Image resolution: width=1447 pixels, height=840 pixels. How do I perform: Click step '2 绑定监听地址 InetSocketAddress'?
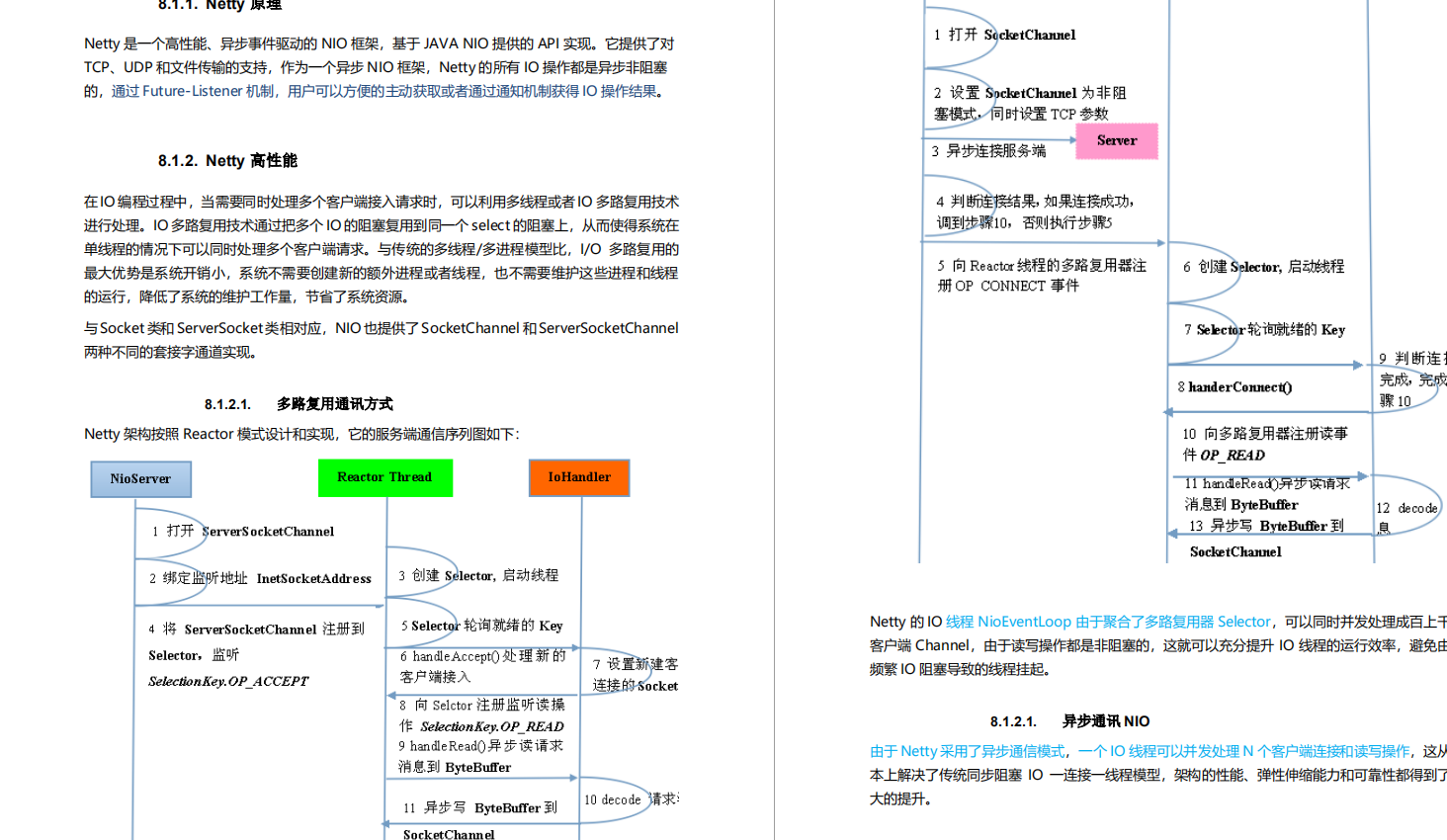[x=260, y=578]
